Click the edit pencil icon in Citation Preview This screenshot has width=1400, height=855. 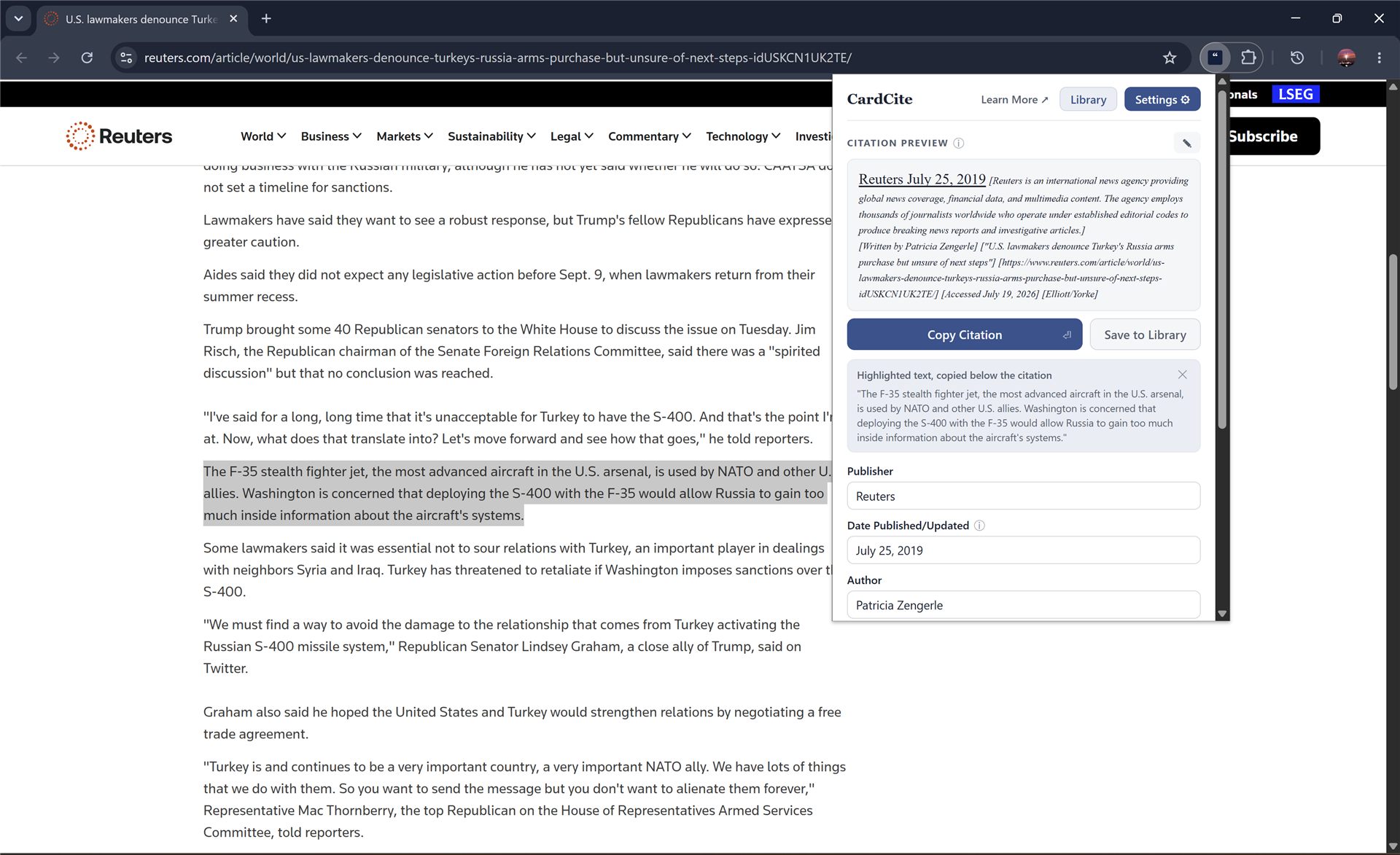pos(1186,143)
